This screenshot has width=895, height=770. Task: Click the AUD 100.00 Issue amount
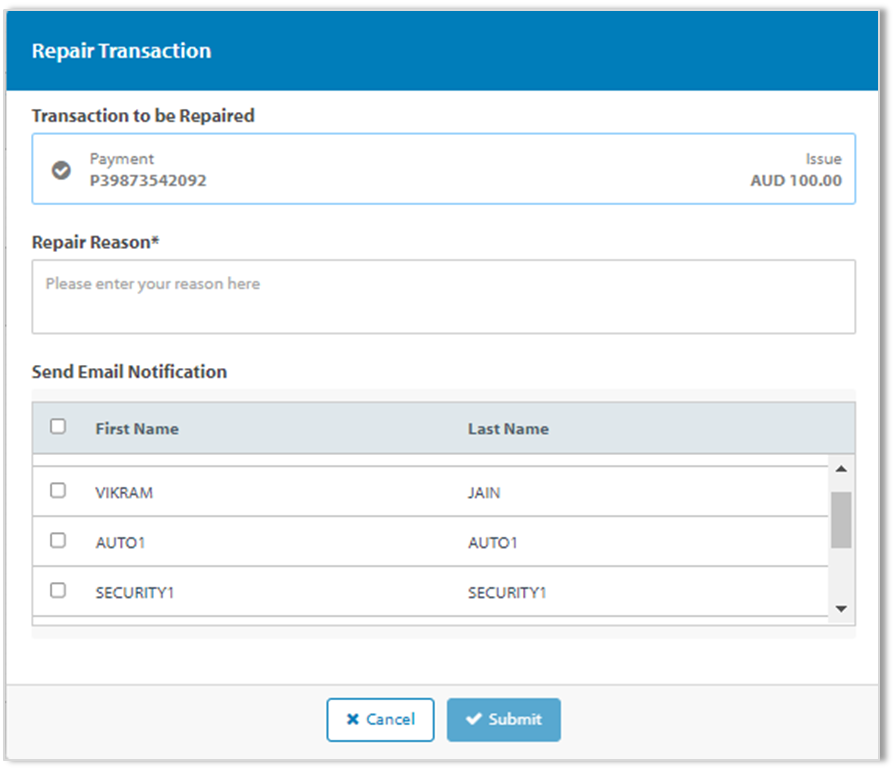(x=795, y=181)
